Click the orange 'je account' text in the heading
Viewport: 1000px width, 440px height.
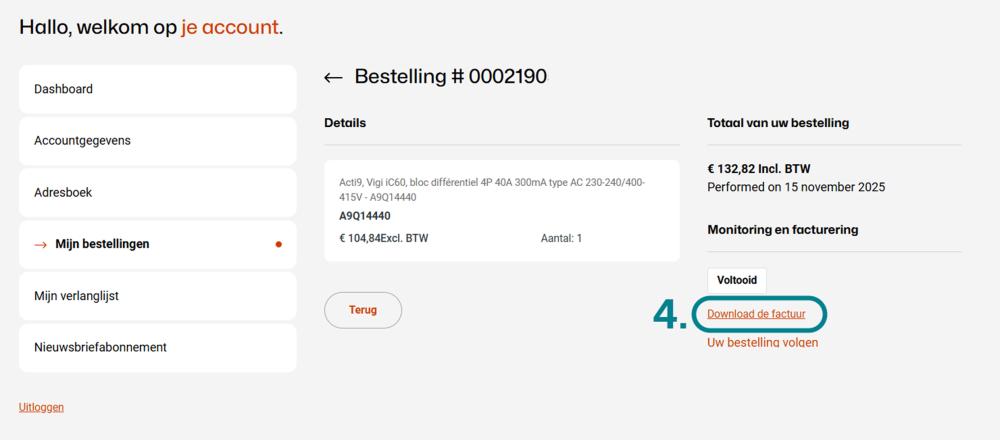pos(229,27)
